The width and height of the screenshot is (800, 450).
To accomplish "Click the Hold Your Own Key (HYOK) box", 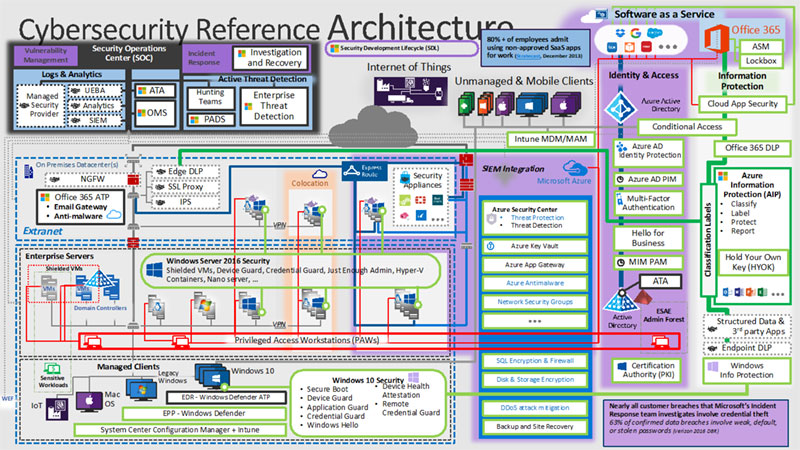I will click(x=753, y=262).
